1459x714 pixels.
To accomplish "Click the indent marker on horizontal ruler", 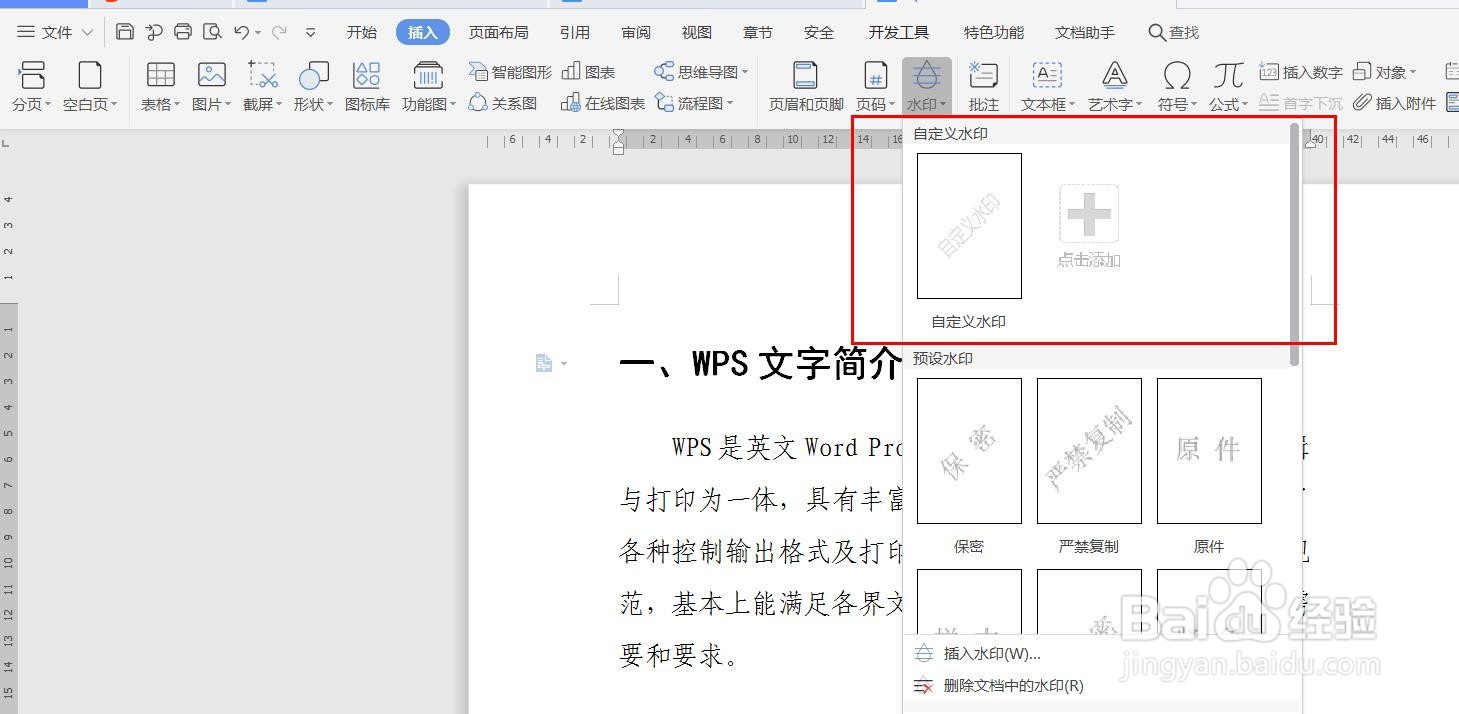I will pyautogui.click(x=618, y=142).
